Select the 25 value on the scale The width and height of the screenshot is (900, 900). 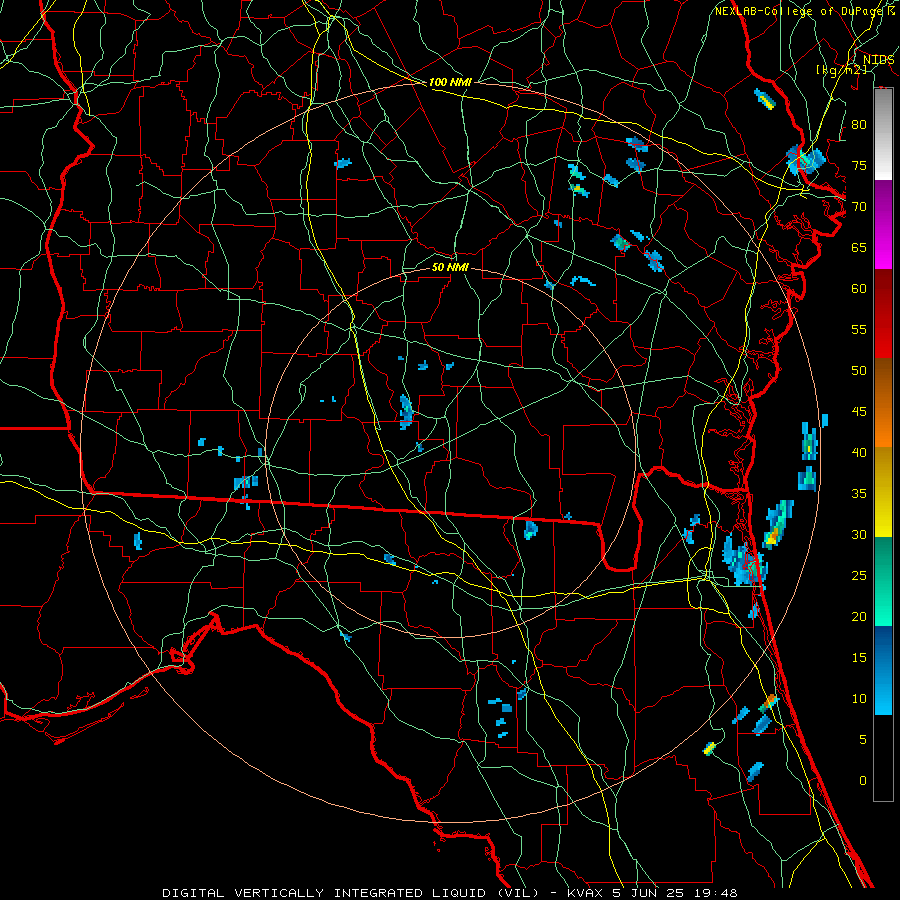859,575
